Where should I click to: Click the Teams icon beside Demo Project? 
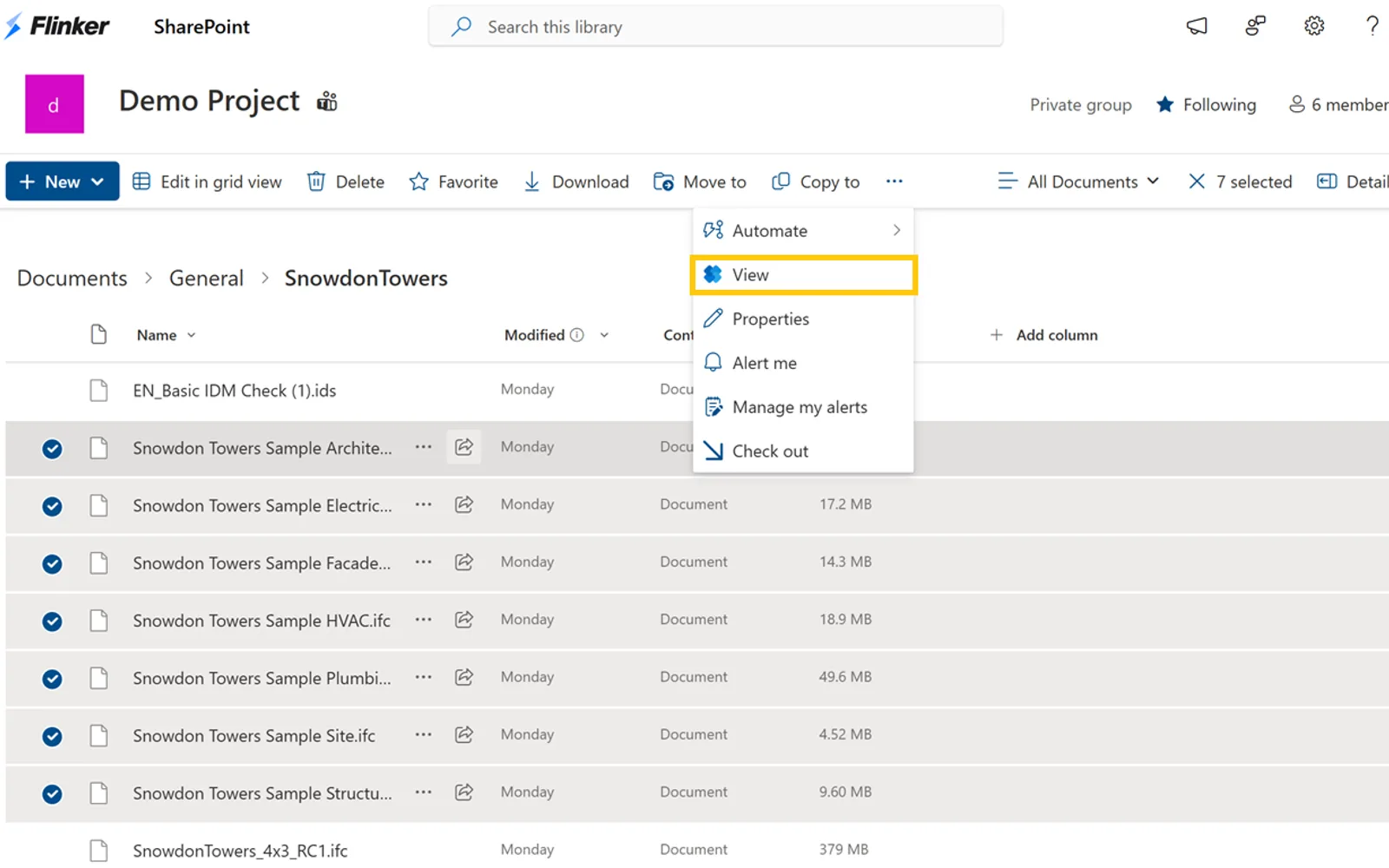point(326,102)
